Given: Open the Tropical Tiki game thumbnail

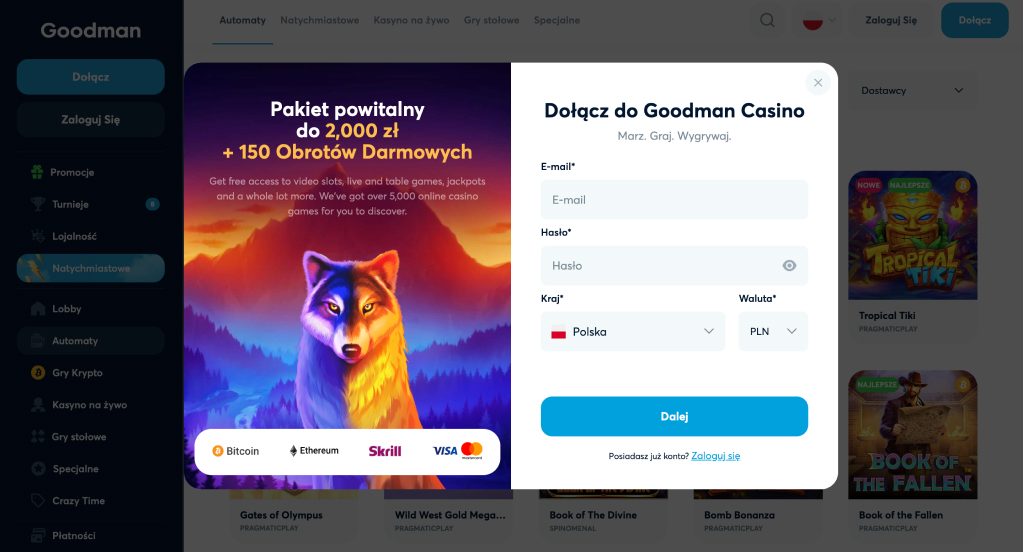Looking at the screenshot, I should (x=912, y=236).
